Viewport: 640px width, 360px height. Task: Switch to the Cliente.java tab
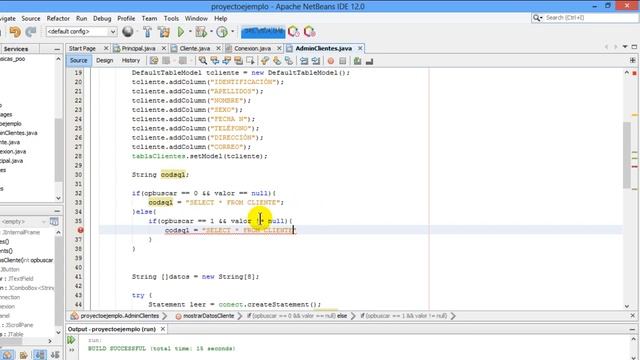click(x=194, y=48)
